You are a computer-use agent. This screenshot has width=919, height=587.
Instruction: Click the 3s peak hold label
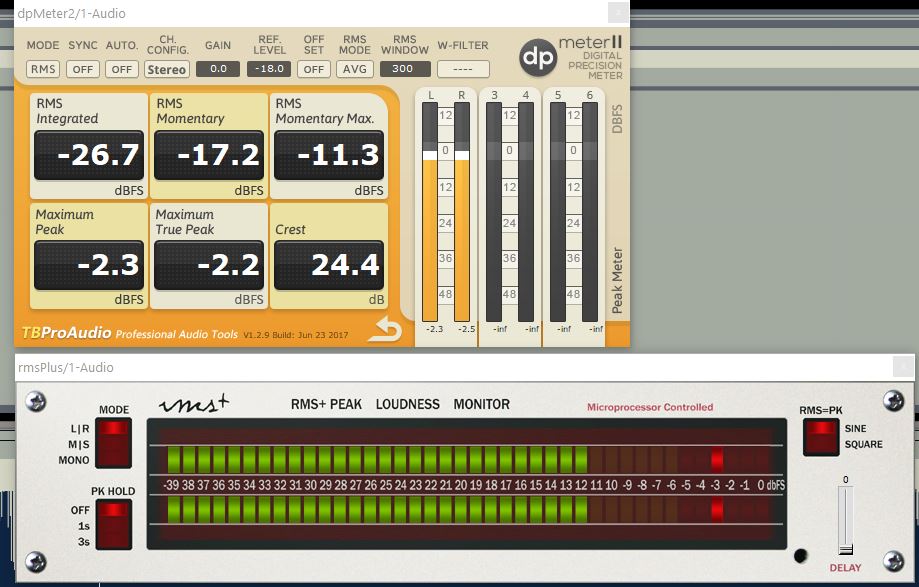pos(84,542)
